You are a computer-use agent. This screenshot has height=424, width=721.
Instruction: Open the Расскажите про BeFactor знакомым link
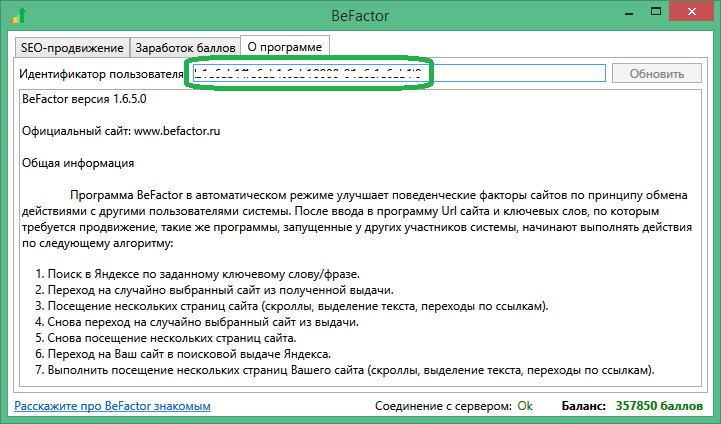112,406
